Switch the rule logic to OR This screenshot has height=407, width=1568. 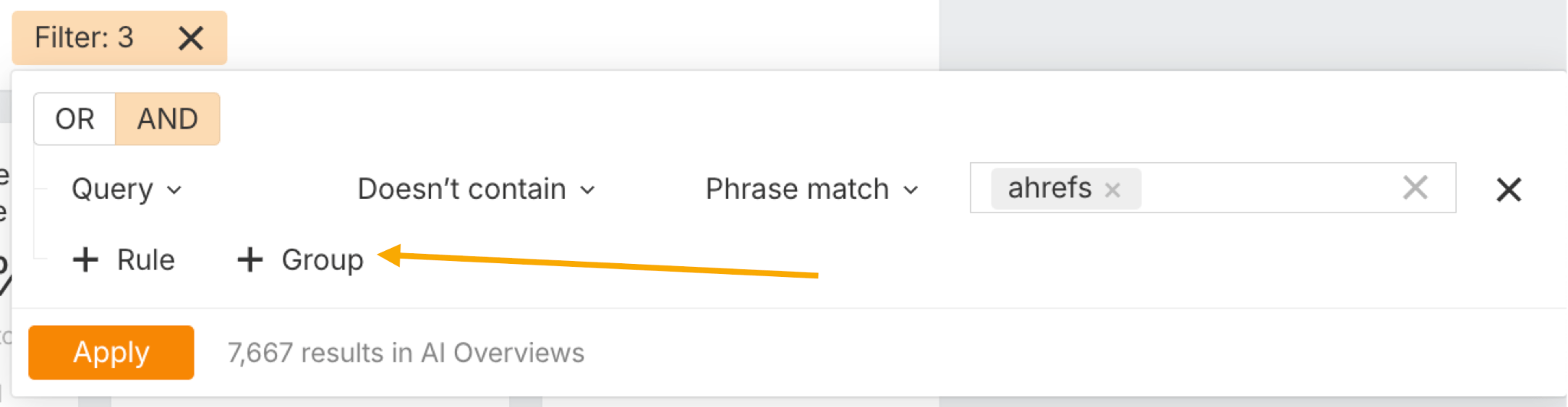click(x=75, y=119)
